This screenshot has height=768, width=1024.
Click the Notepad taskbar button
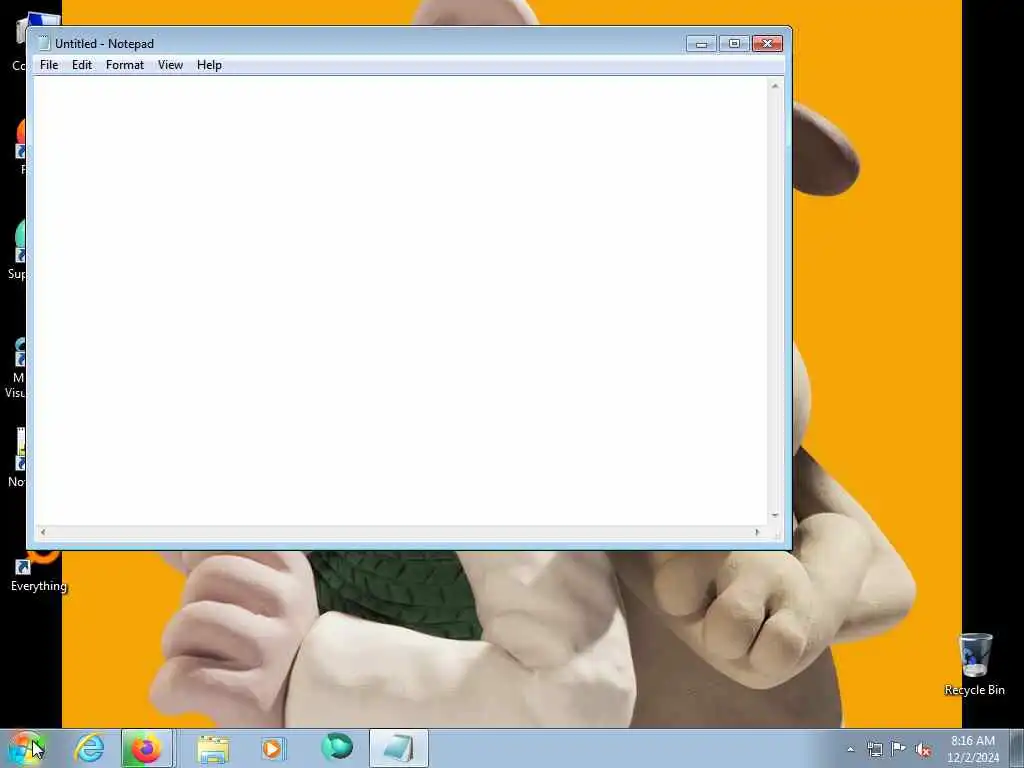pyautogui.click(x=399, y=748)
